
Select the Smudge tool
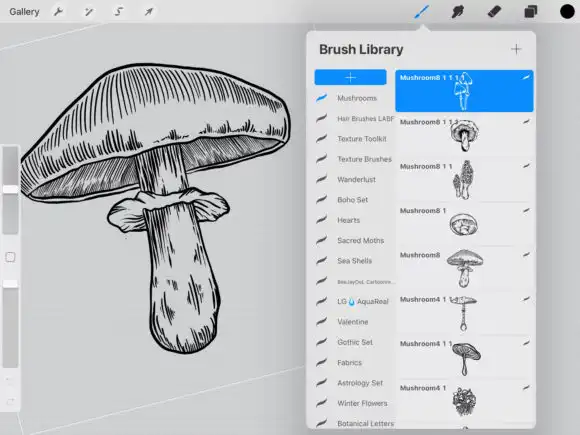point(458,12)
